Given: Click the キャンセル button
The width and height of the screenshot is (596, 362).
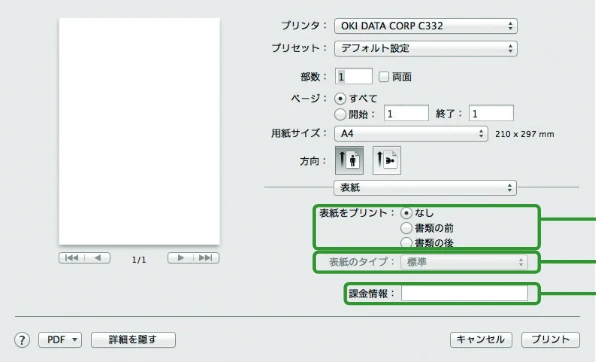Looking at the screenshot, I should click(x=481, y=340).
